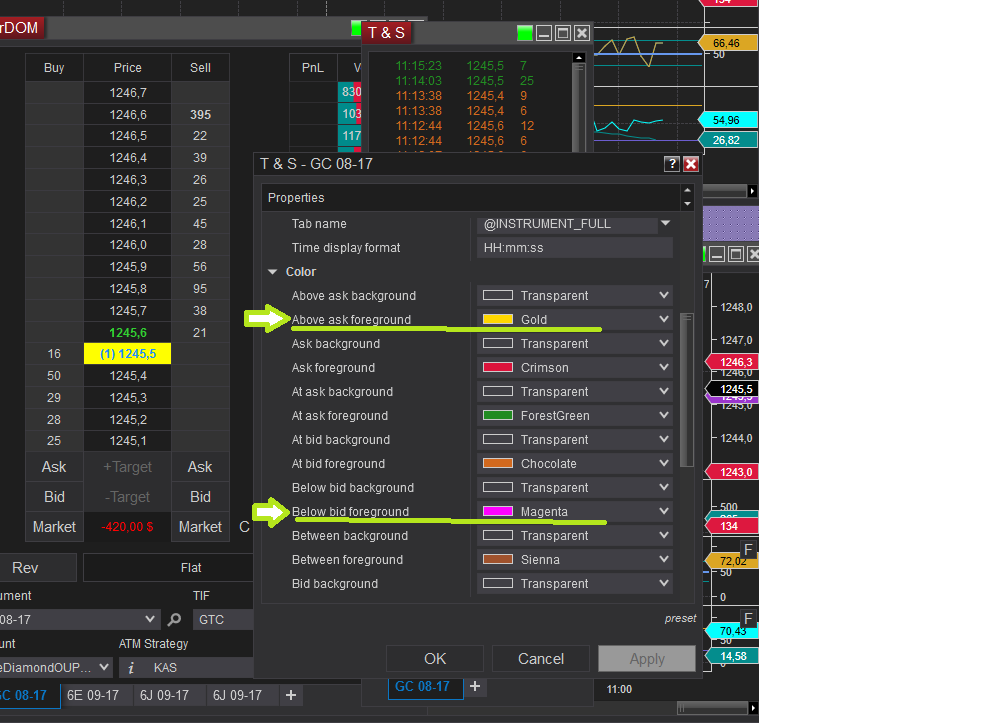The image size is (1008, 723).
Task: Click green link indicator in T&S window
Action: (525, 33)
